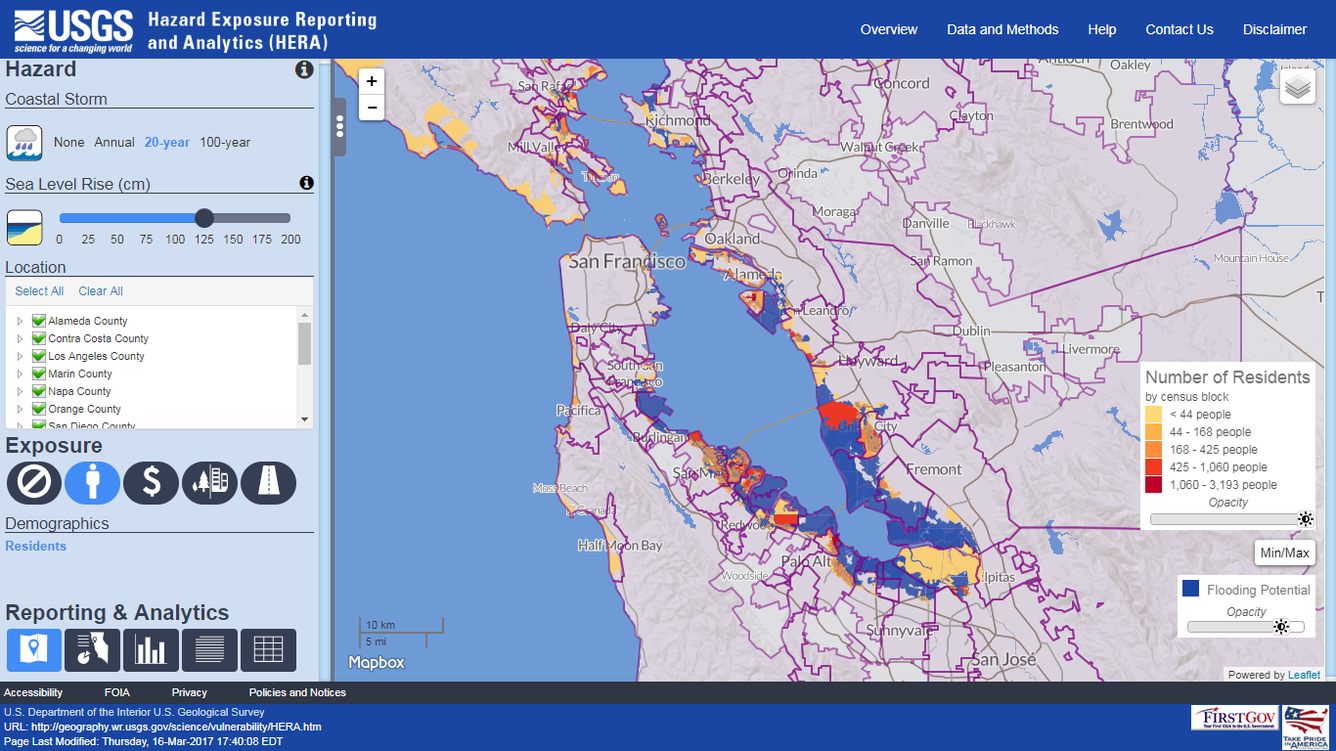Open the bar chart analytics view
The height and width of the screenshot is (751, 1336).
151,650
